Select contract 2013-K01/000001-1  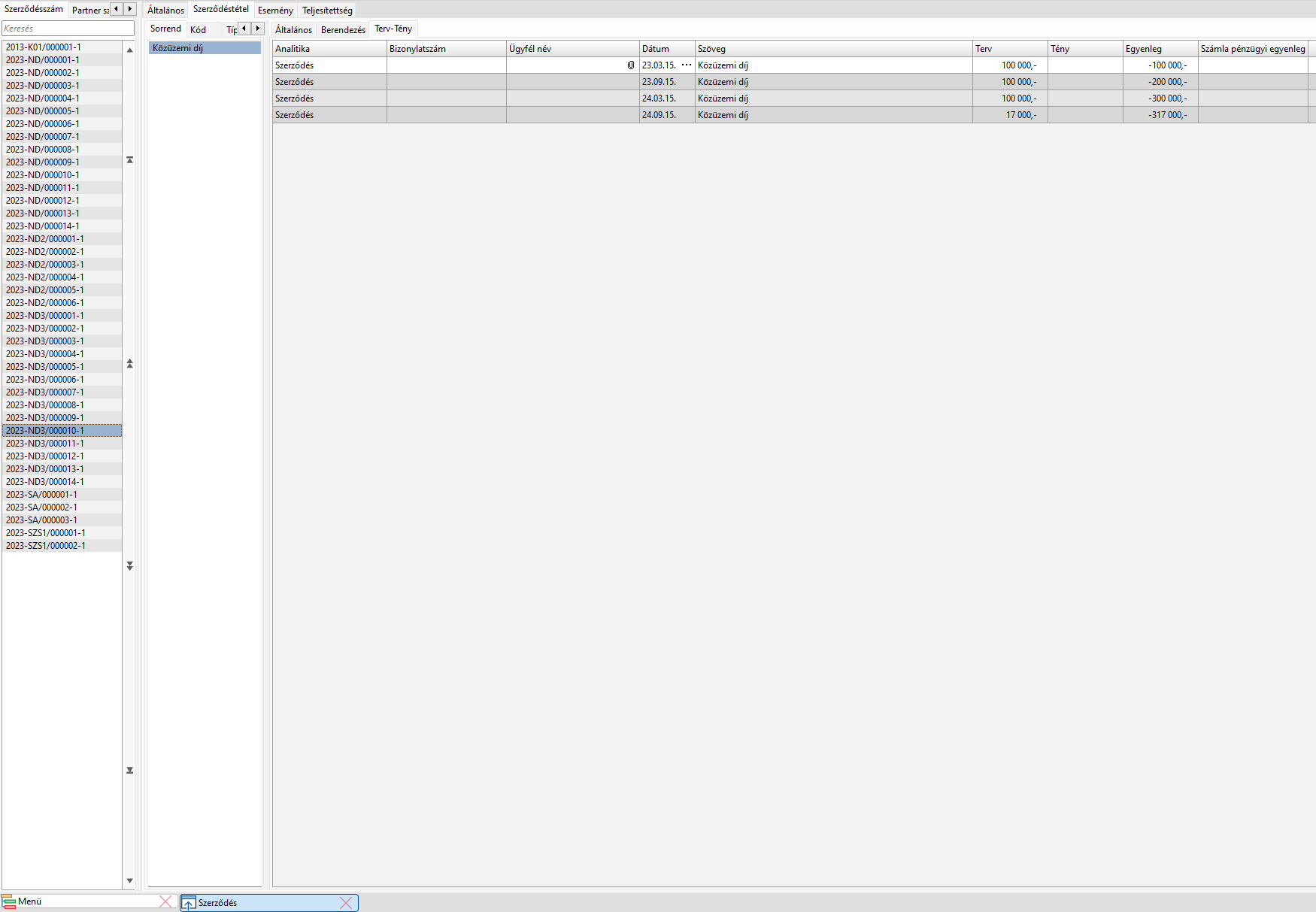point(62,47)
